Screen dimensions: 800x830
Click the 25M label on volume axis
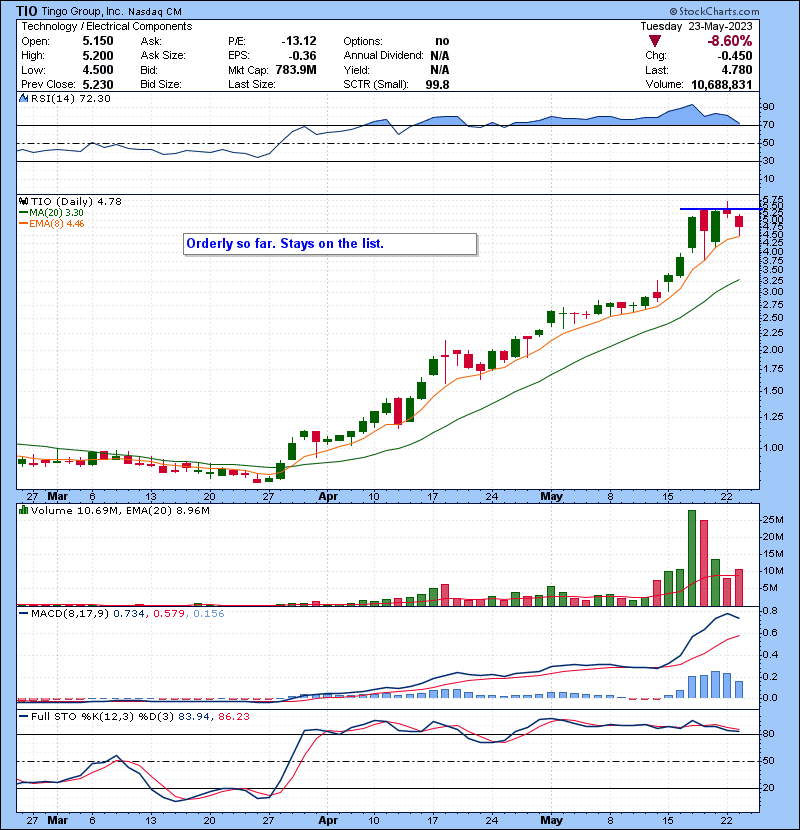click(773, 520)
